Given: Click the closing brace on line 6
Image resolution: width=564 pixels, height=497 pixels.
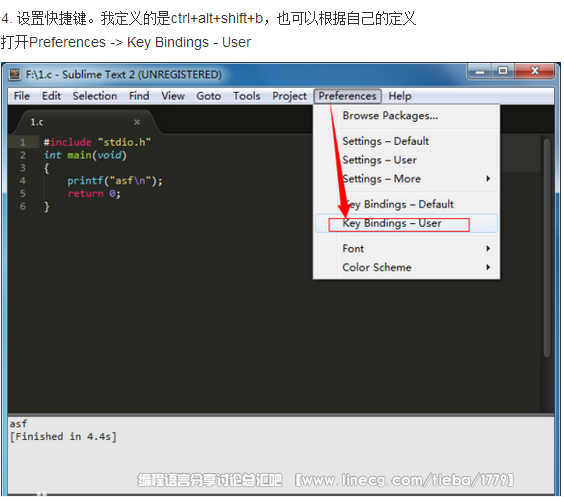Looking at the screenshot, I should (46, 207).
